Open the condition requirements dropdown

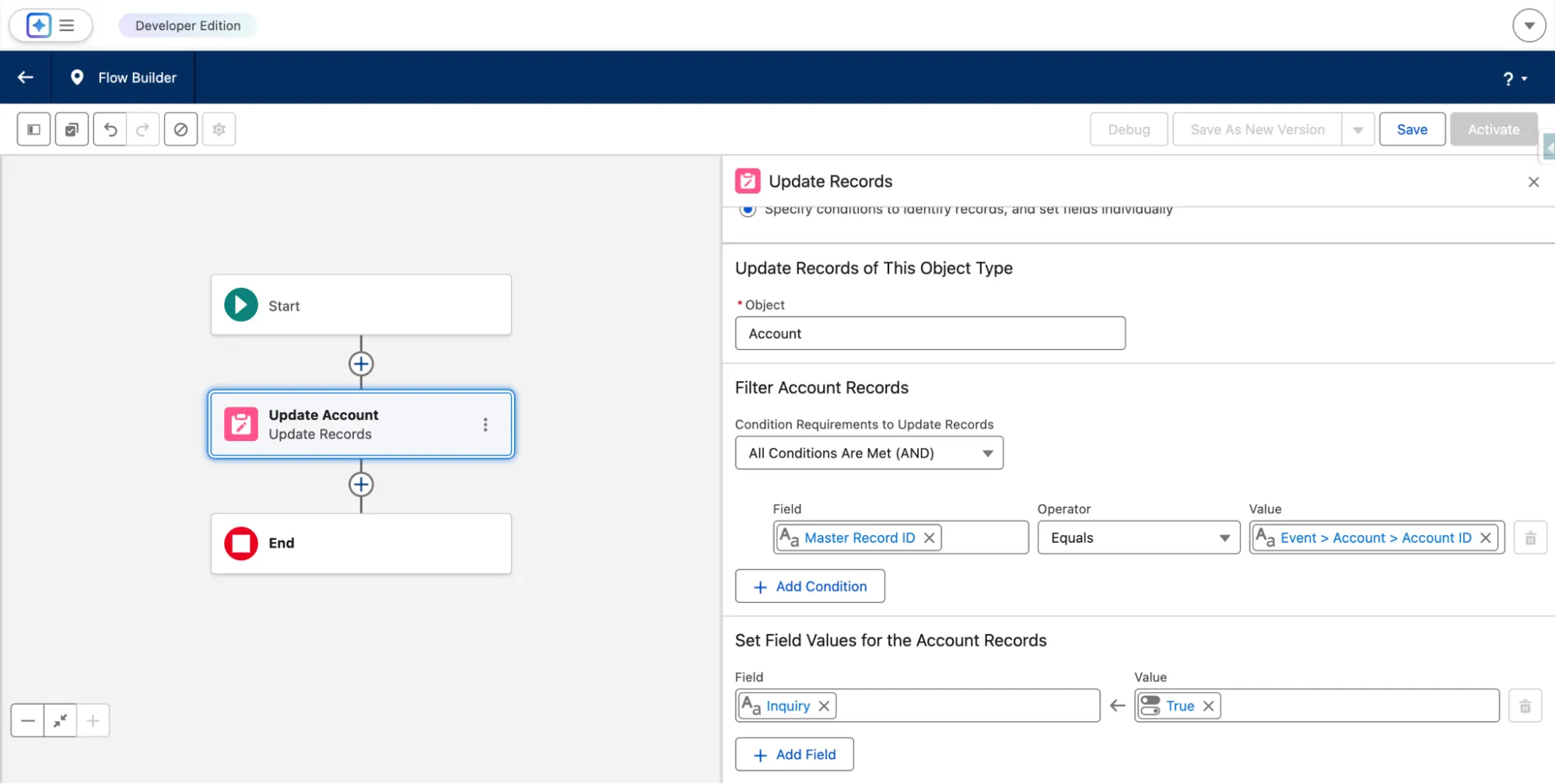[868, 453]
